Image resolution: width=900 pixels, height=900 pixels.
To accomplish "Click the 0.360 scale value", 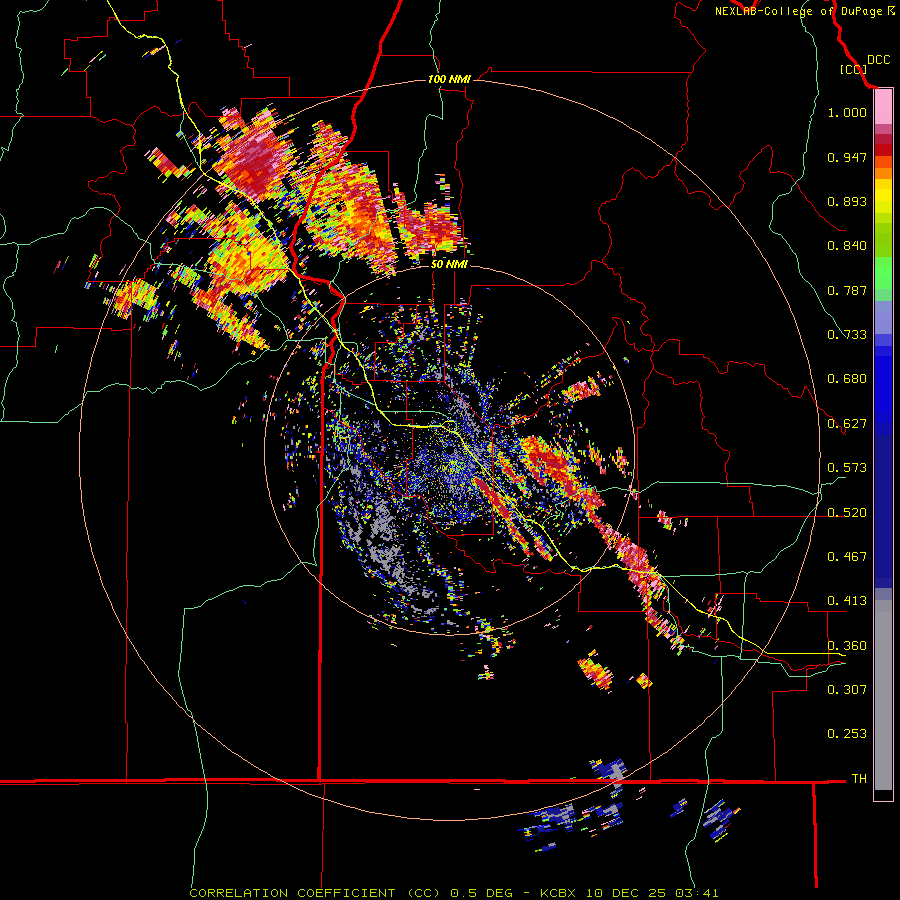I will [x=847, y=646].
